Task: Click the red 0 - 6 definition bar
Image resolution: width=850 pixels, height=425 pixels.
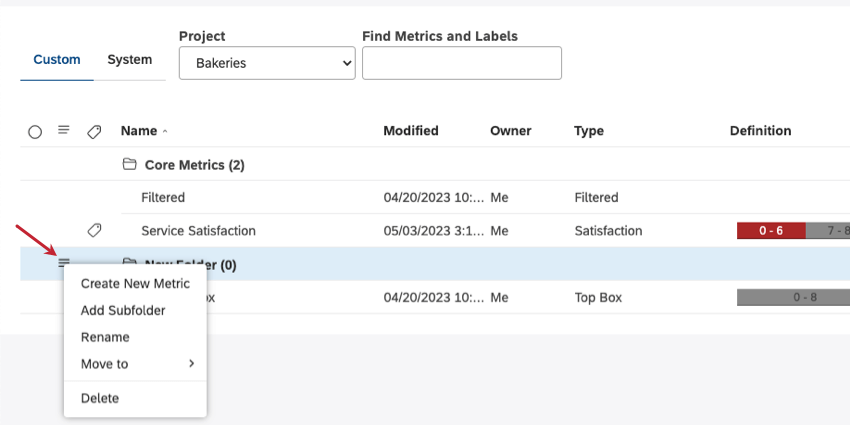Action: coord(770,231)
